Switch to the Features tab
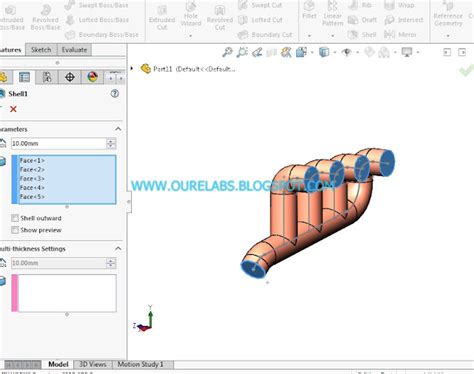This screenshot has height=374, width=474. 11,50
